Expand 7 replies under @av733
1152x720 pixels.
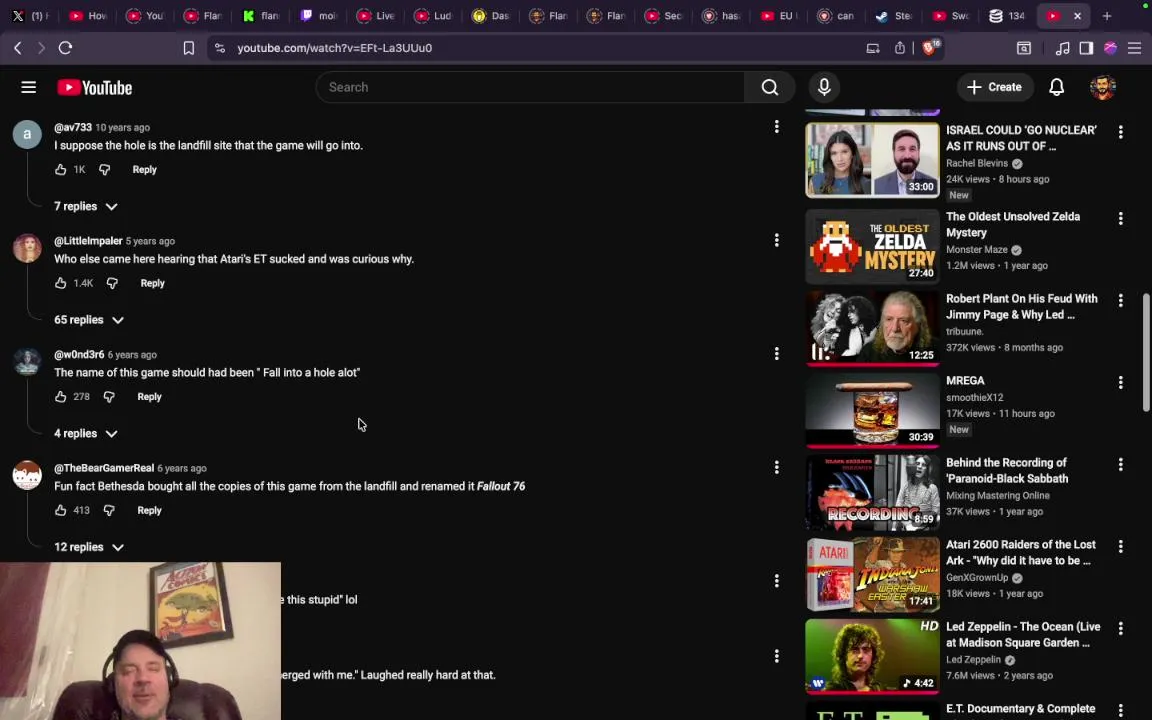click(85, 206)
